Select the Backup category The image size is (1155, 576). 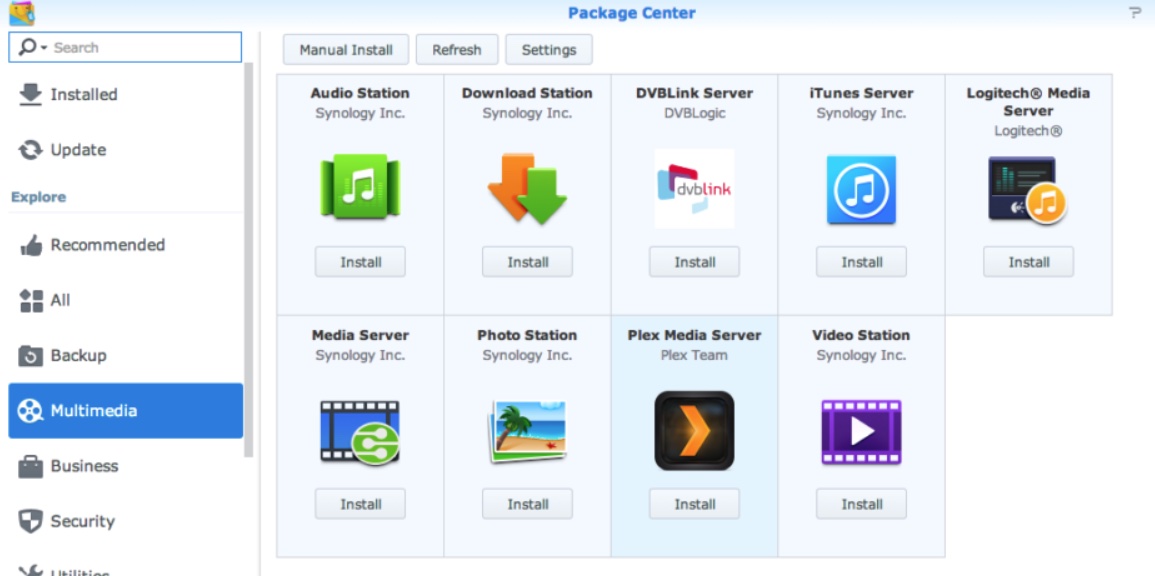(x=125, y=356)
